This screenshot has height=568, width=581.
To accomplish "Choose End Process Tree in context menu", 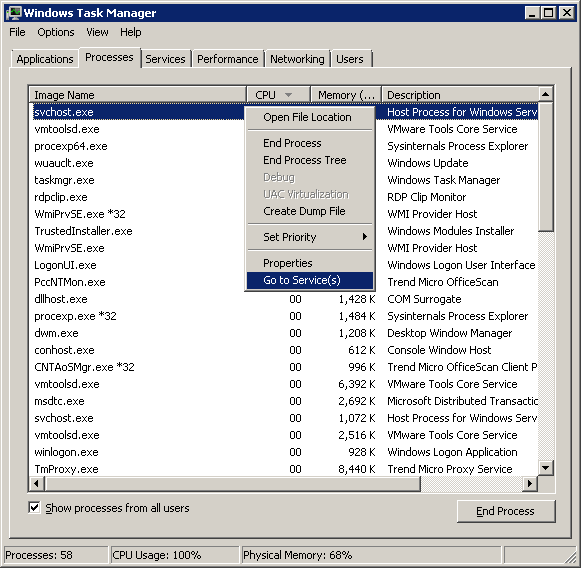I will (310, 160).
